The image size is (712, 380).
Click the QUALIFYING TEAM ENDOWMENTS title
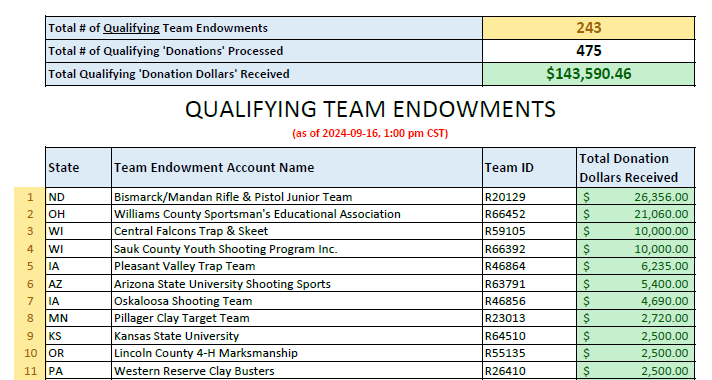pyautogui.click(x=370, y=109)
